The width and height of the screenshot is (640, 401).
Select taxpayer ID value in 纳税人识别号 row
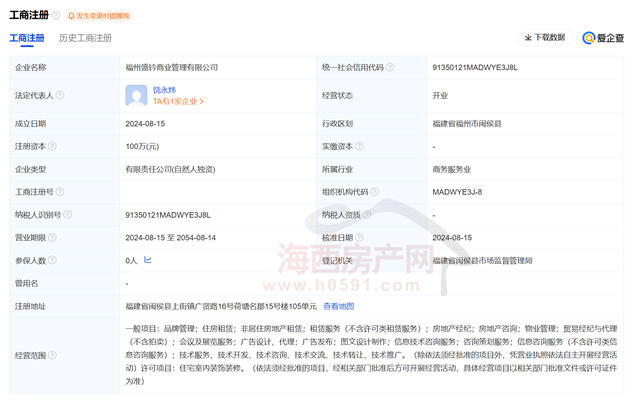(x=168, y=215)
